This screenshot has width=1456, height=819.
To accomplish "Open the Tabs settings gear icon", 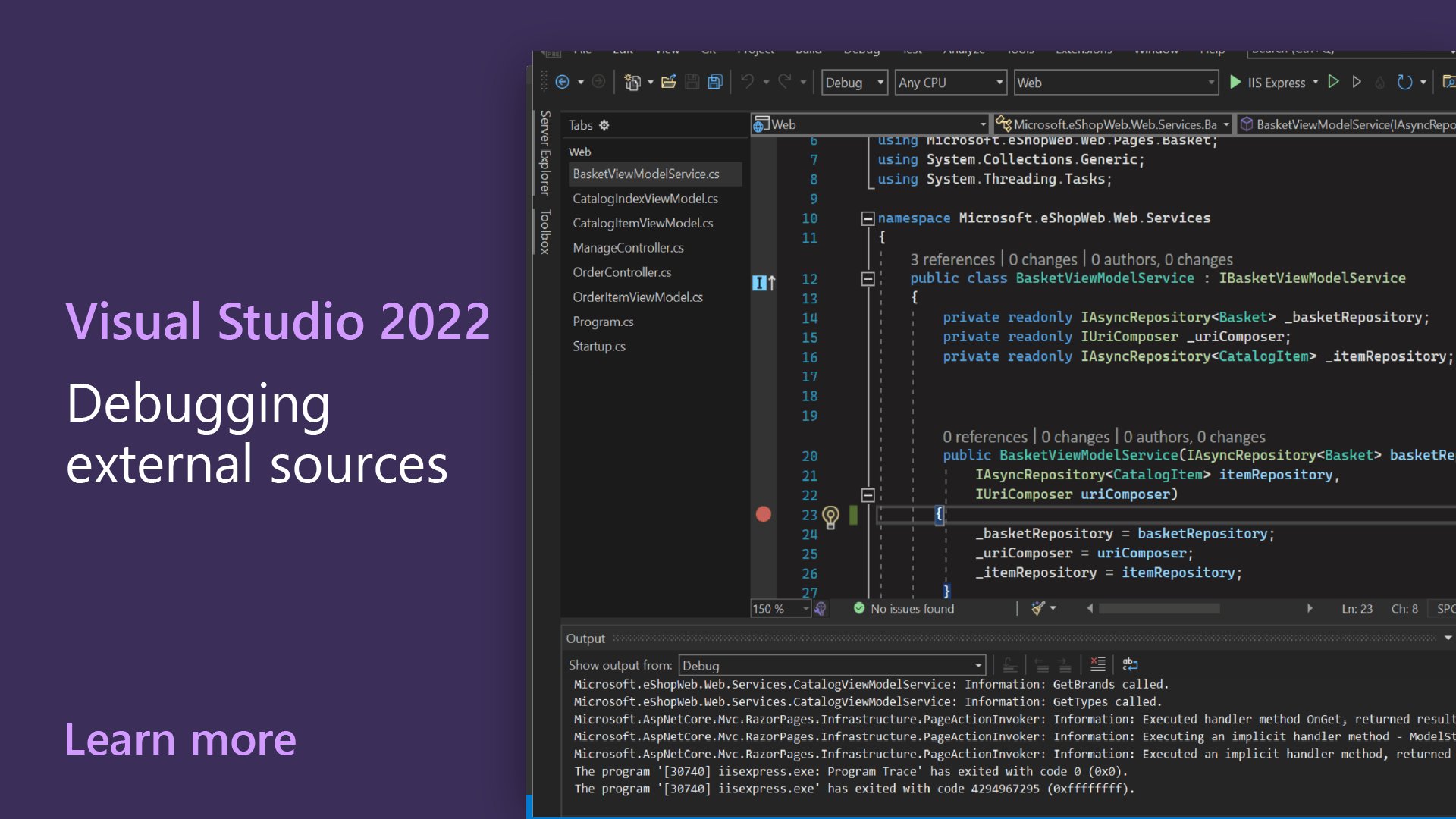I will tap(604, 125).
